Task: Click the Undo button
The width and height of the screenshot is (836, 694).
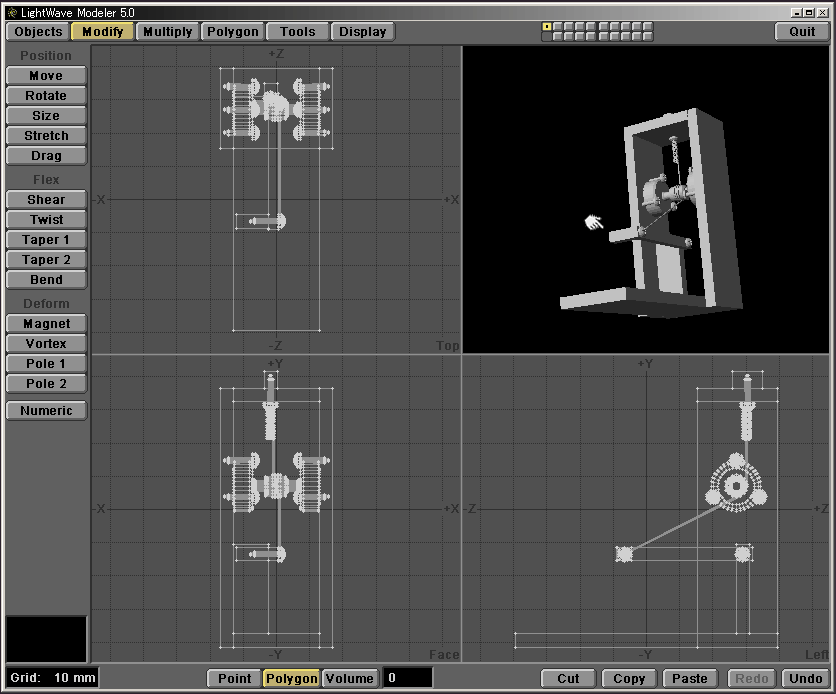Action: pyautogui.click(x=806, y=678)
